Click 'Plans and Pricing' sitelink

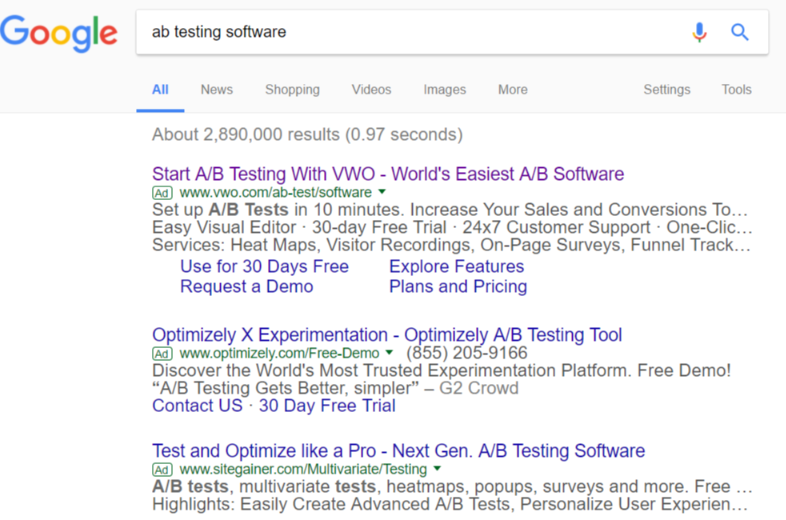coord(458,286)
